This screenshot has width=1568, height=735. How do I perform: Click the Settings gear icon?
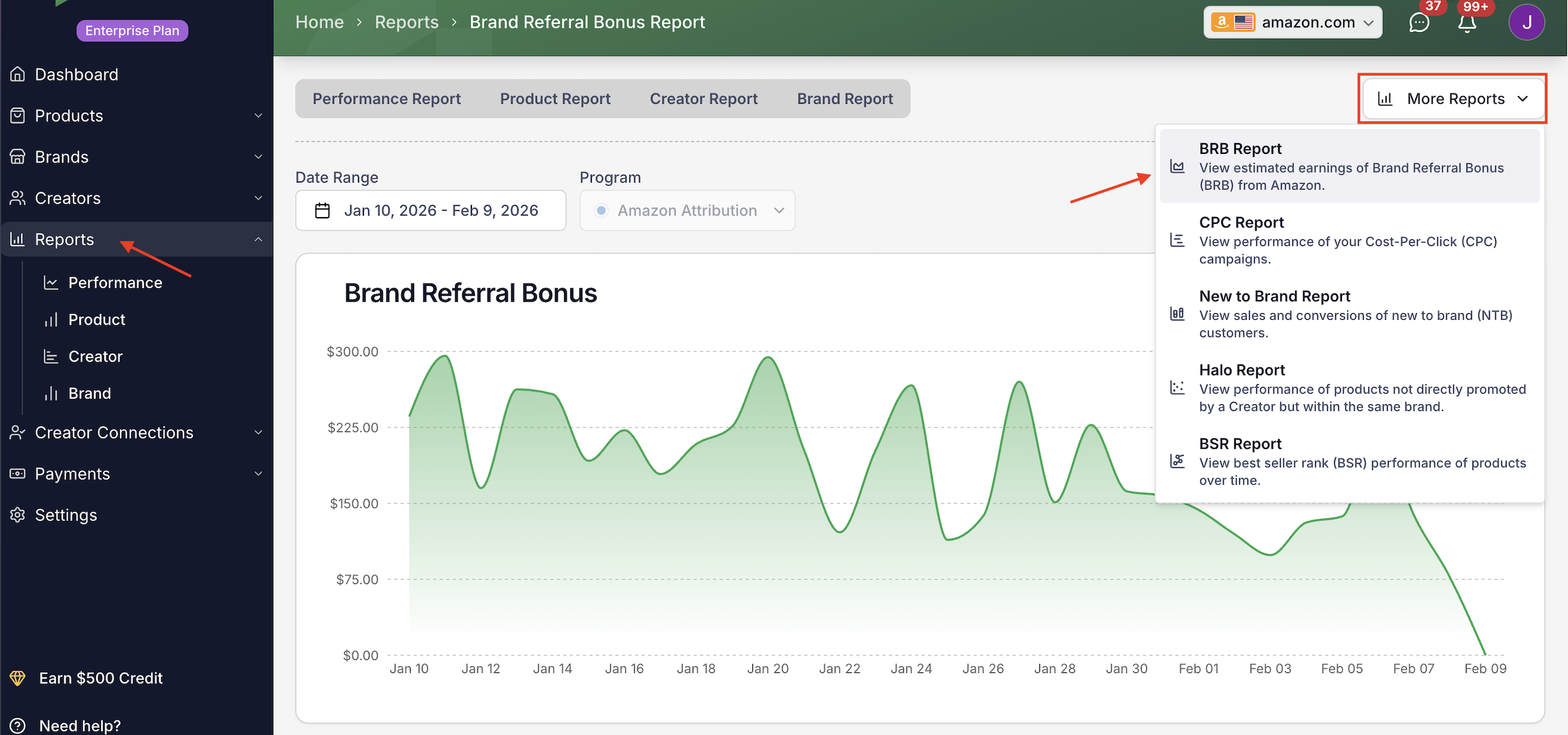point(18,515)
